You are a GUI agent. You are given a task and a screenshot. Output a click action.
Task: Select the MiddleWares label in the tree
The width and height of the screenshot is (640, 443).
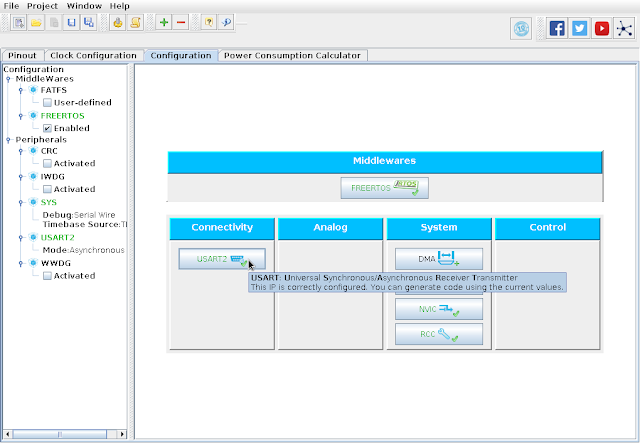(44, 79)
